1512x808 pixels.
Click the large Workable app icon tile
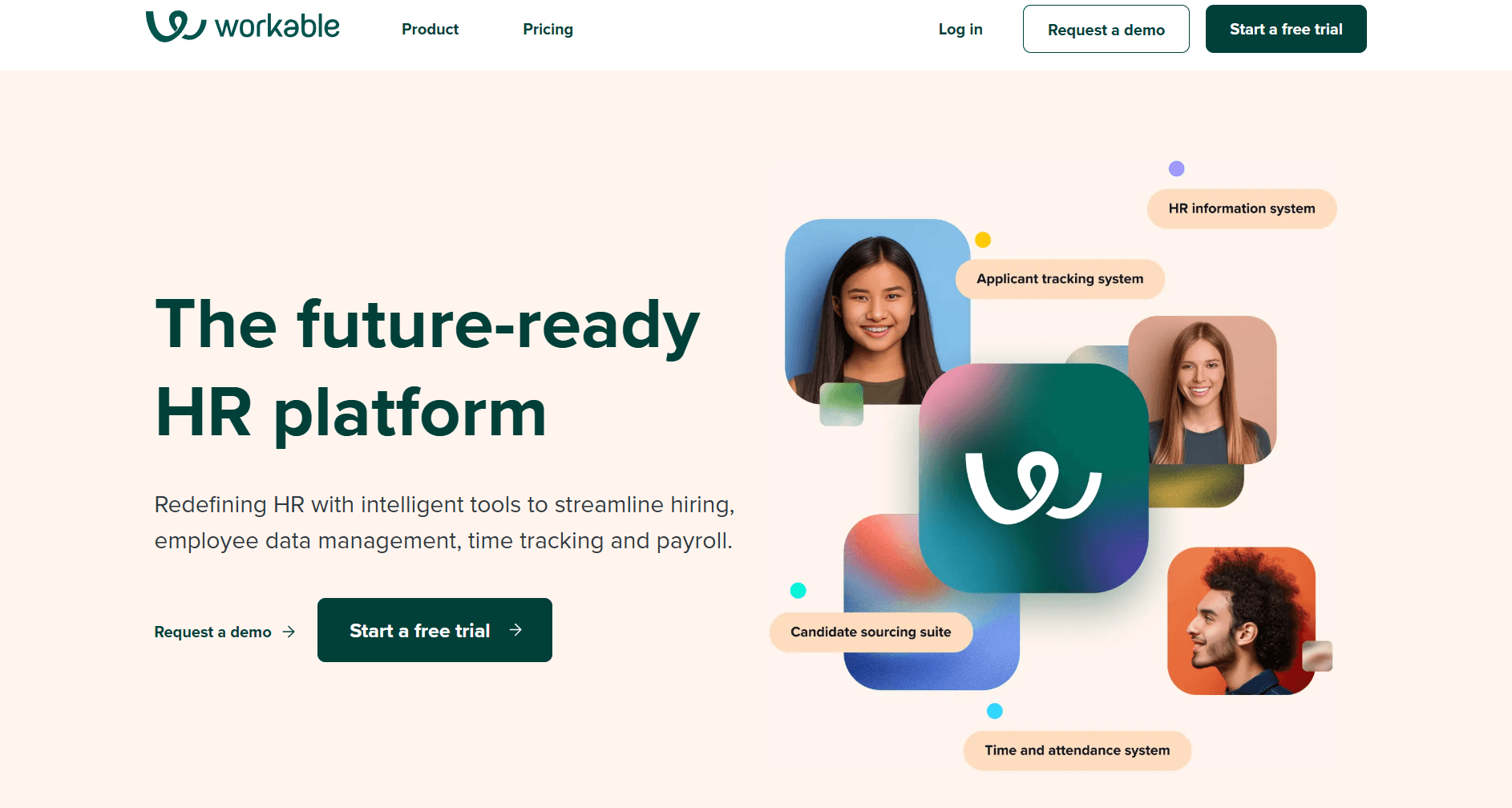[x=1033, y=479]
